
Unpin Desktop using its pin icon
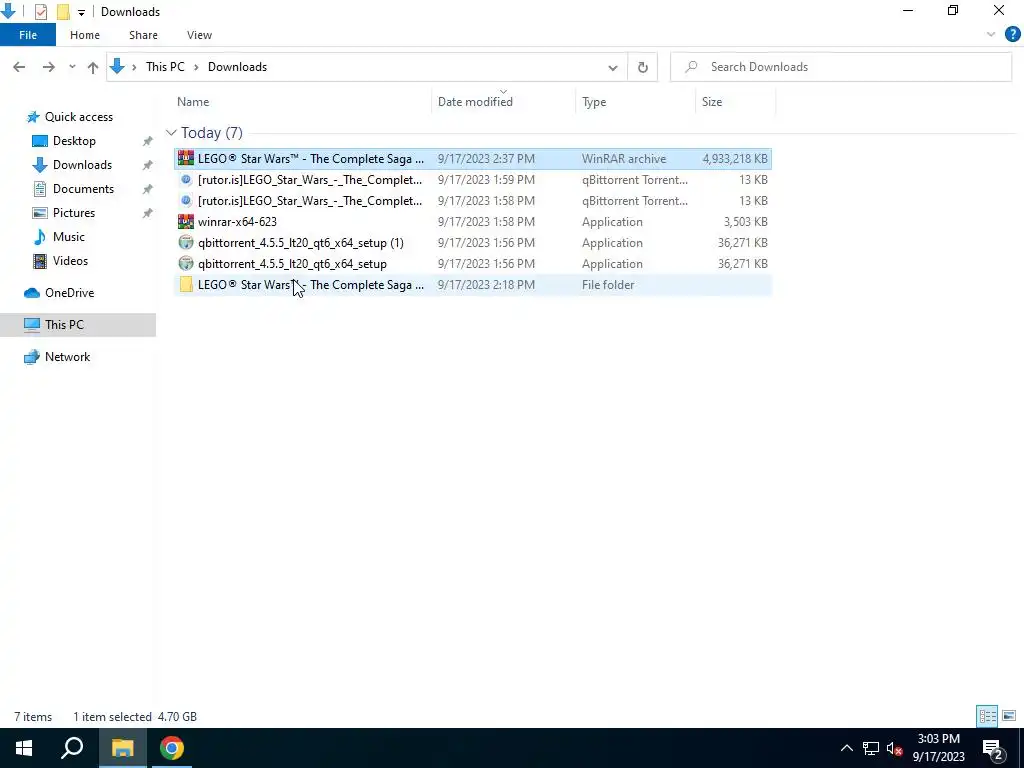coord(148,141)
